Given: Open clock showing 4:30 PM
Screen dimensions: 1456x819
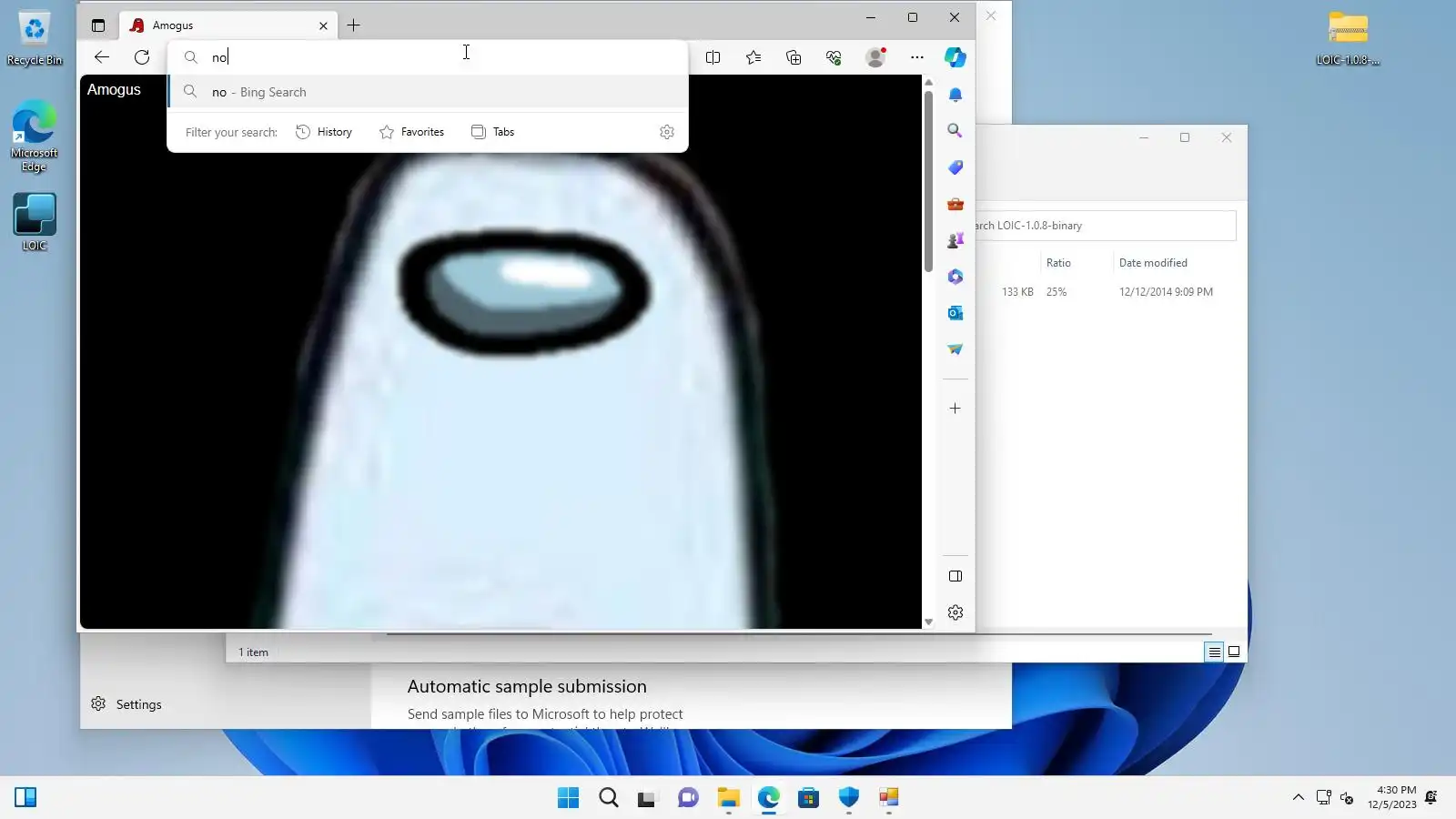Looking at the screenshot, I should [x=1392, y=797].
